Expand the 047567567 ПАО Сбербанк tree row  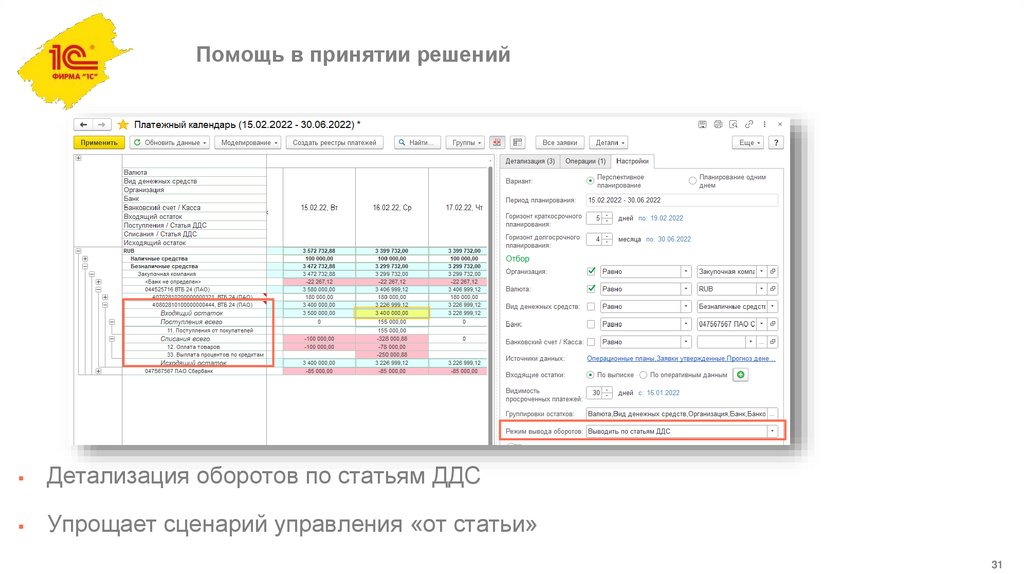[x=98, y=371]
